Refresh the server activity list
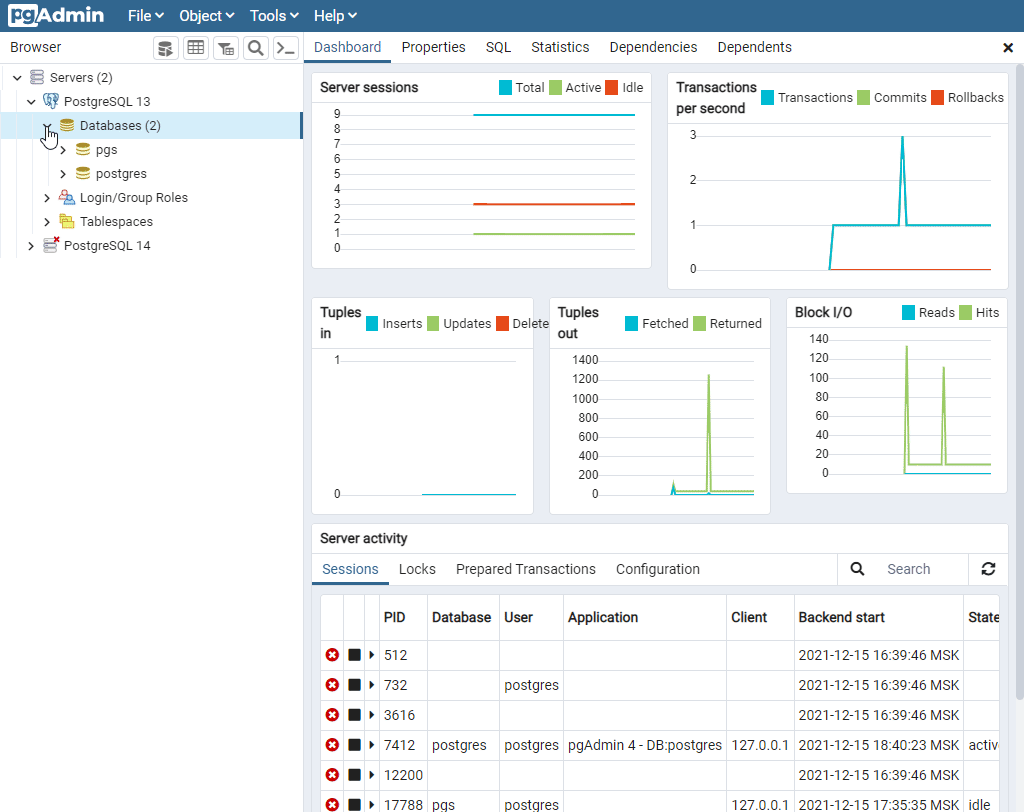Screen dimensions: 1024x812 pos(988,569)
